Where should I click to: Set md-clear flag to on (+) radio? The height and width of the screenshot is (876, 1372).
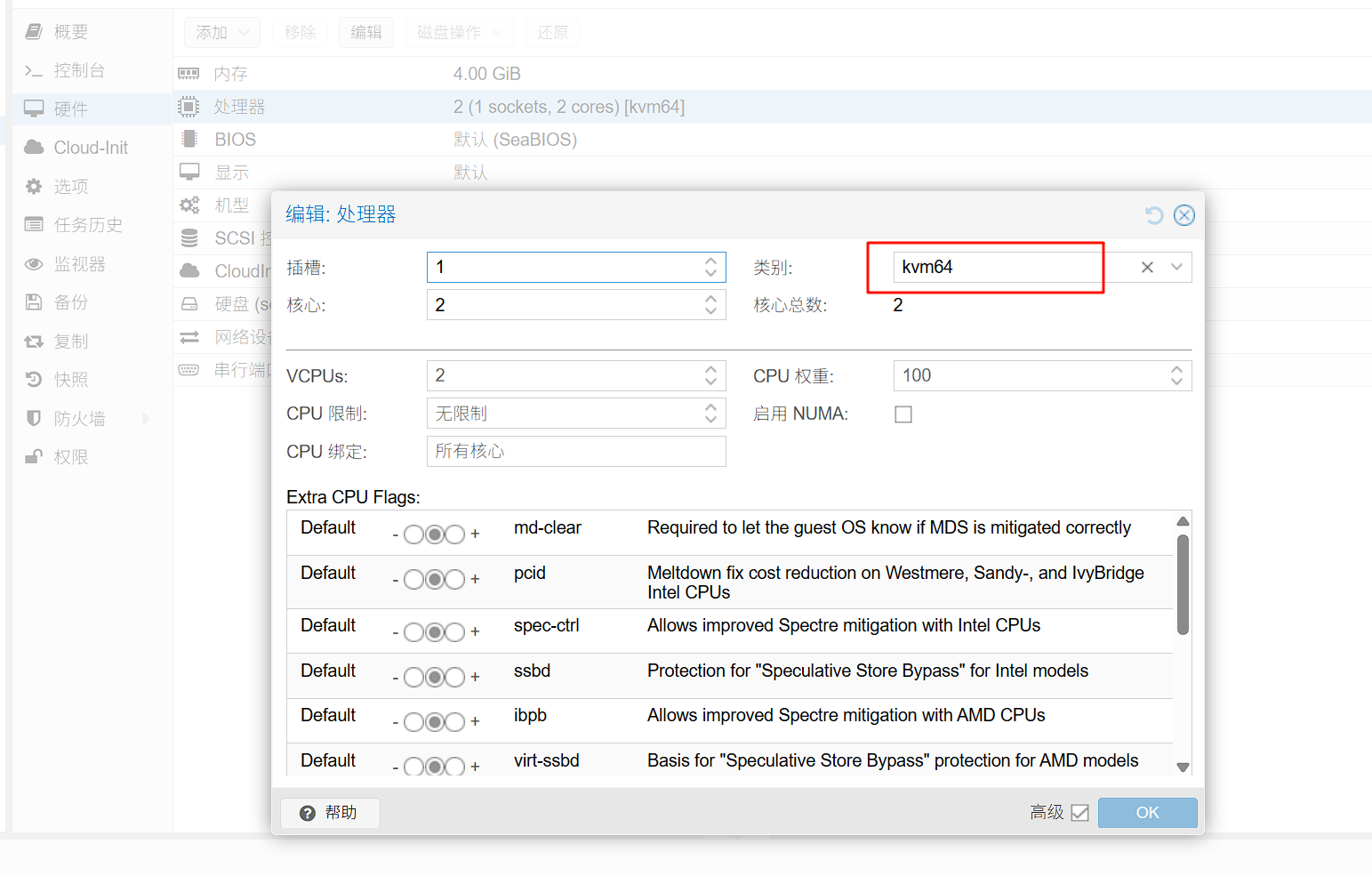pos(455,534)
